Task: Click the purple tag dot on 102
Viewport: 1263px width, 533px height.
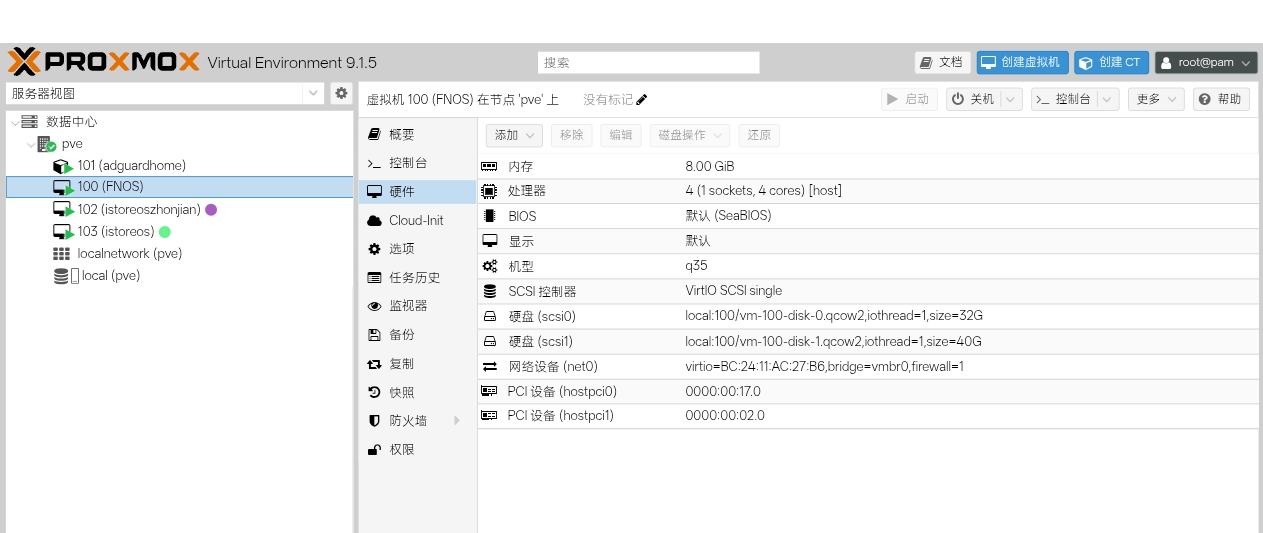Action: (211, 210)
